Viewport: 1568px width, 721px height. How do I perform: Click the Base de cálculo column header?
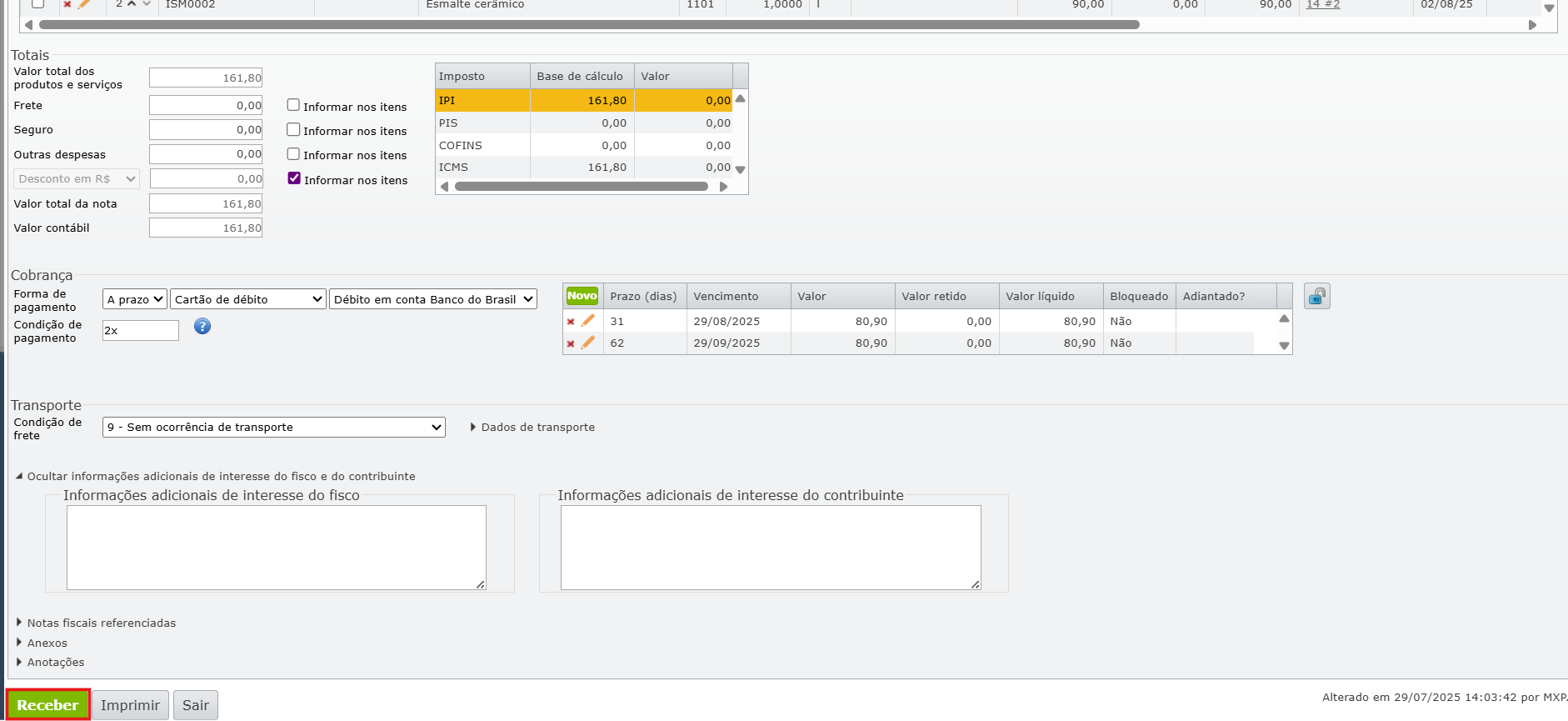(582, 76)
